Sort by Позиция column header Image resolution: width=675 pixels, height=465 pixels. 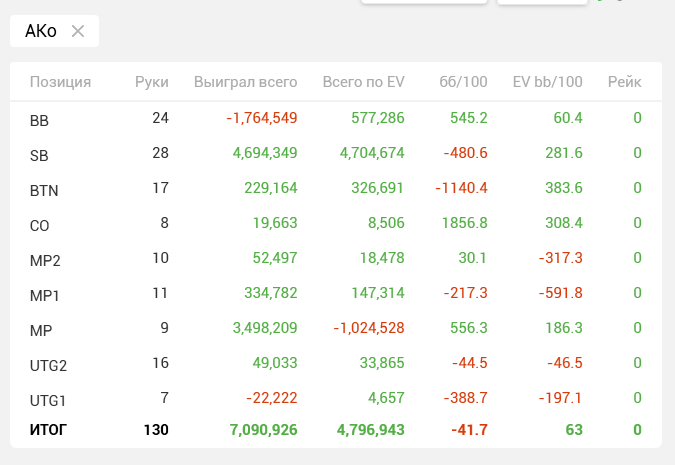point(60,82)
